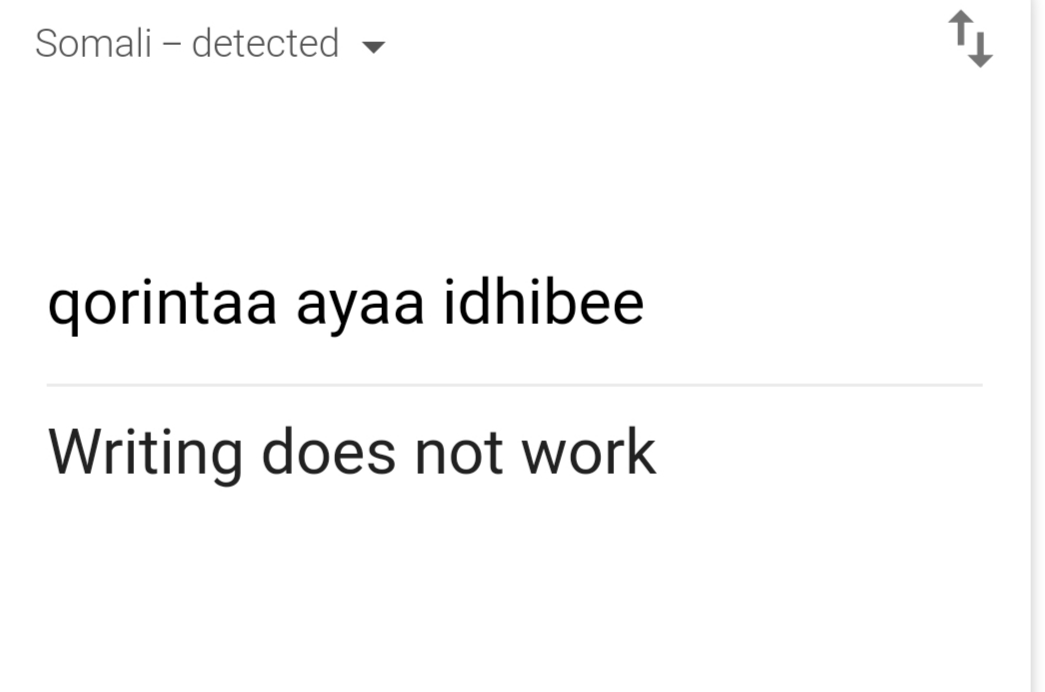Select the translation "Writing does not work"
Screen dimensions: 1045x692
tap(351, 452)
